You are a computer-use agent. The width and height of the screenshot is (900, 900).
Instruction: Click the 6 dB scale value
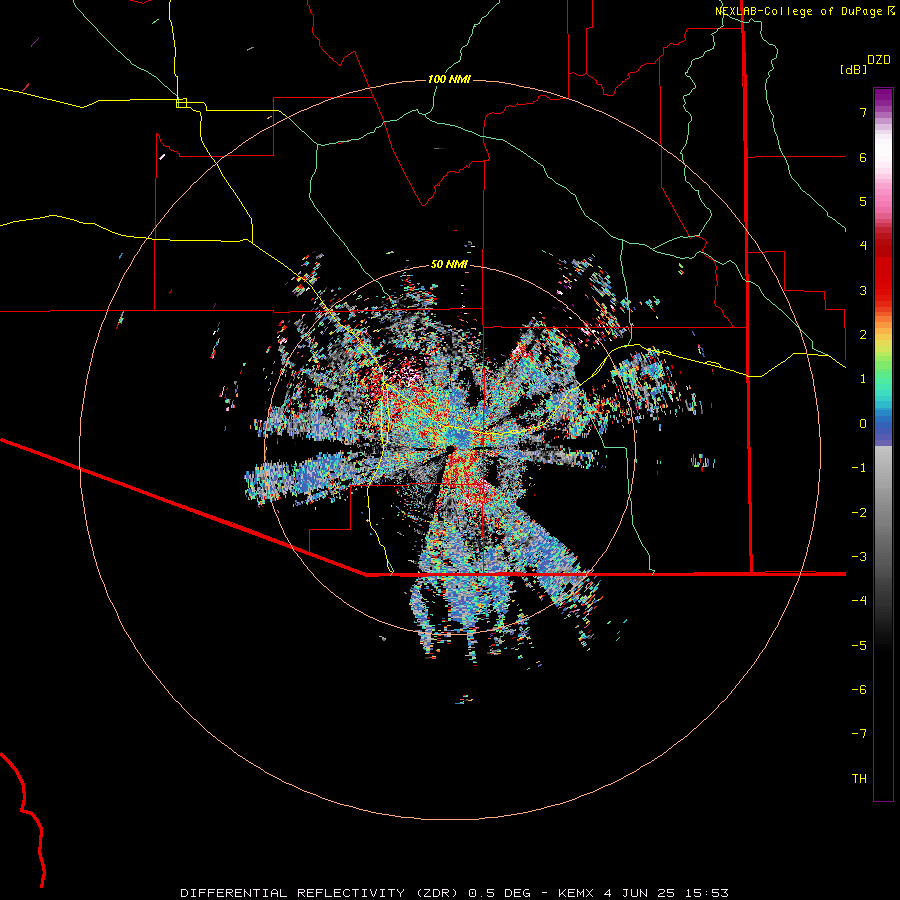click(x=863, y=157)
